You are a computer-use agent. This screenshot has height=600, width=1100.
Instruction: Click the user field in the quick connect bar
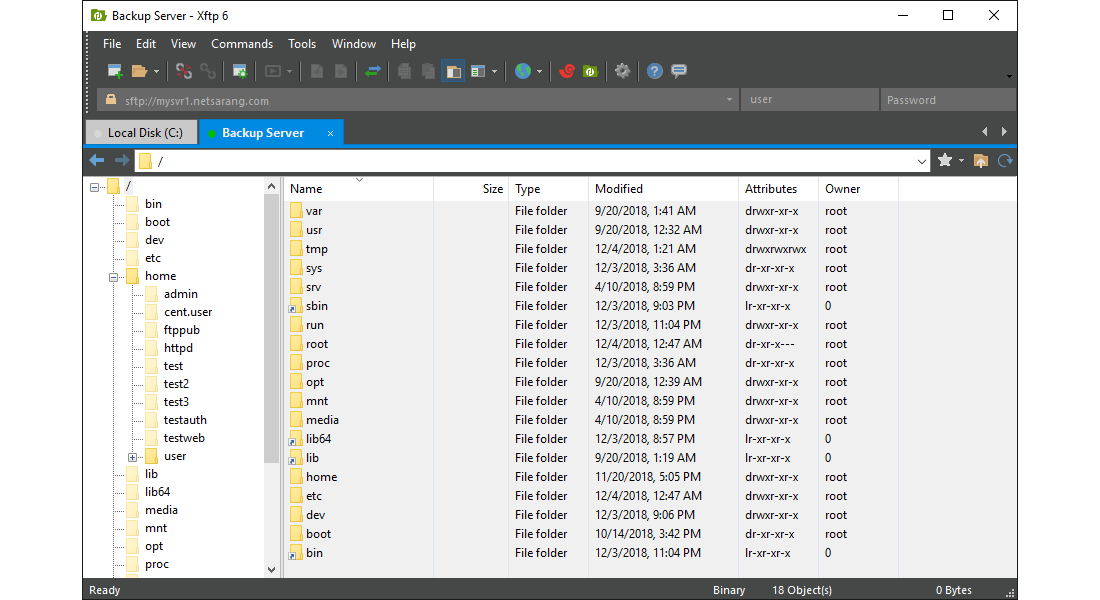click(x=810, y=100)
